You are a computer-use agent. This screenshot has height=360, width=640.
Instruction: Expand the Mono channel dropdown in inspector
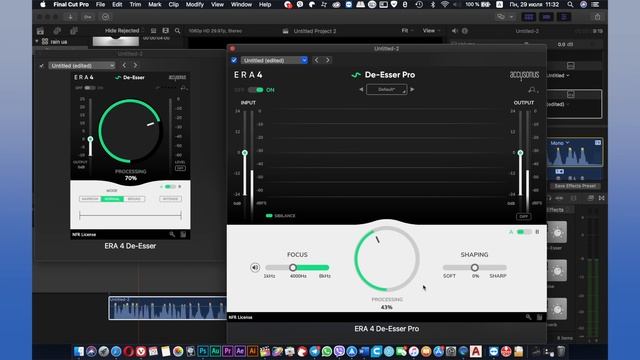click(x=560, y=143)
